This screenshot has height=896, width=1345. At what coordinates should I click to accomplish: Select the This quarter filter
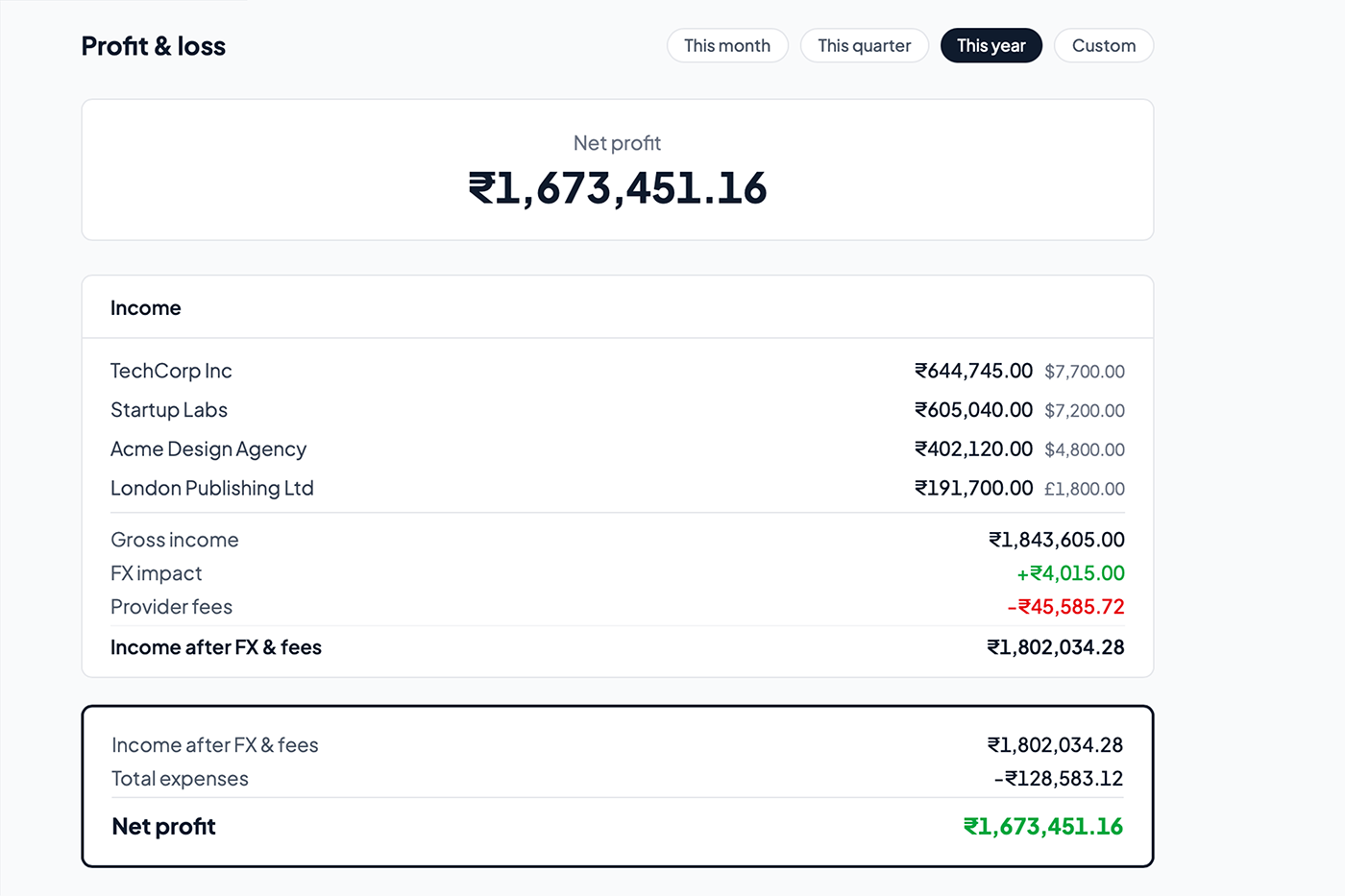point(864,46)
